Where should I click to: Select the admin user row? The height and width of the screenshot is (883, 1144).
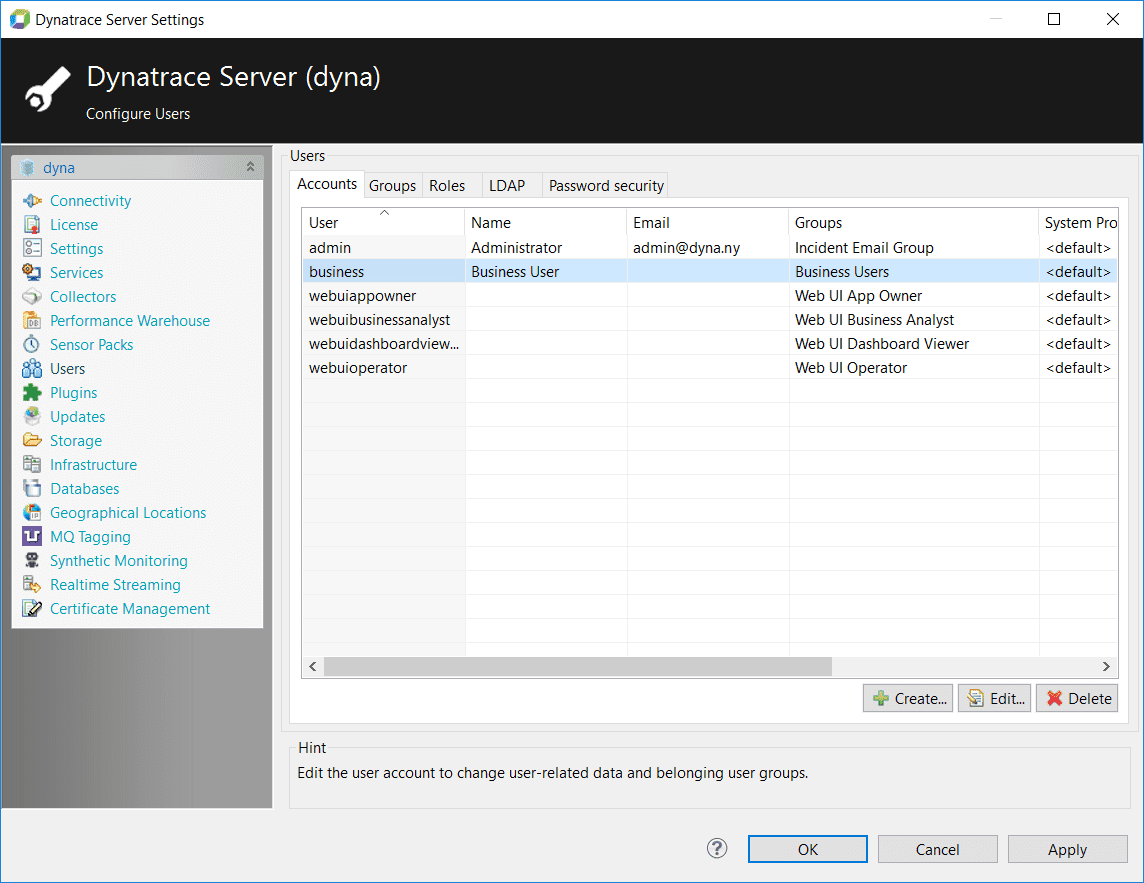pos(709,247)
